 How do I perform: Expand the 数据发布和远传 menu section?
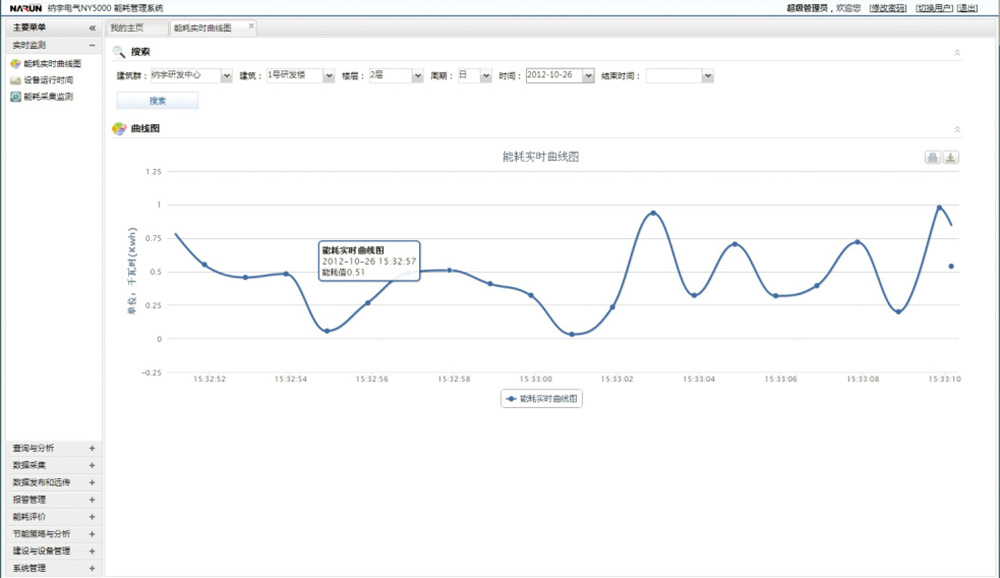click(x=92, y=483)
